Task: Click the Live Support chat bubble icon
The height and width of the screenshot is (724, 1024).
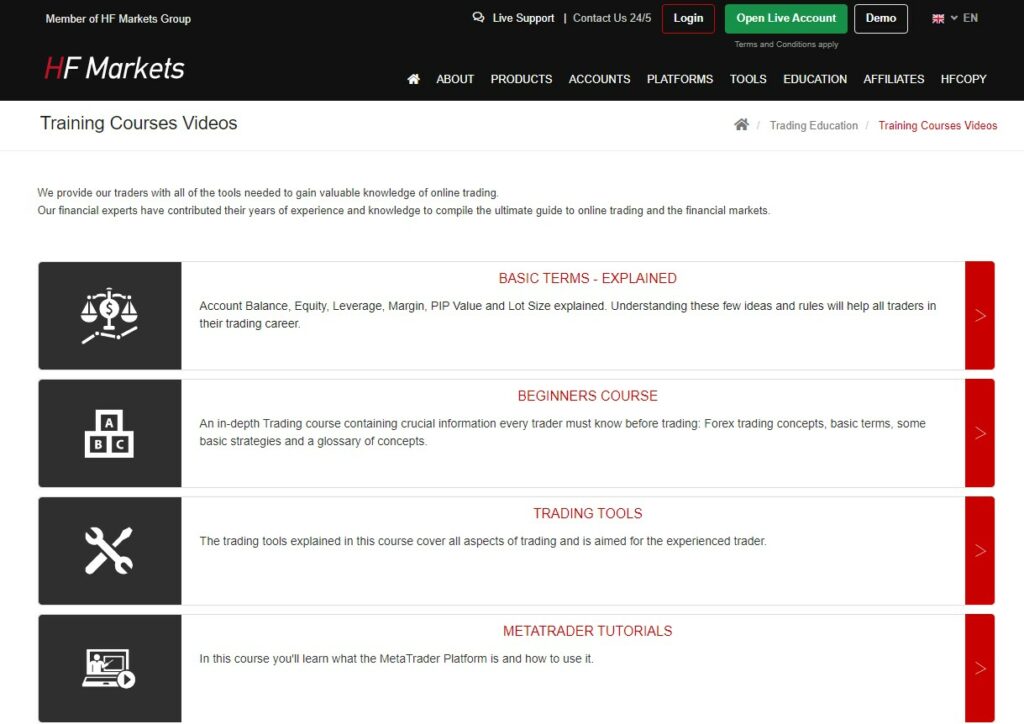Action: click(x=478, y=18)
